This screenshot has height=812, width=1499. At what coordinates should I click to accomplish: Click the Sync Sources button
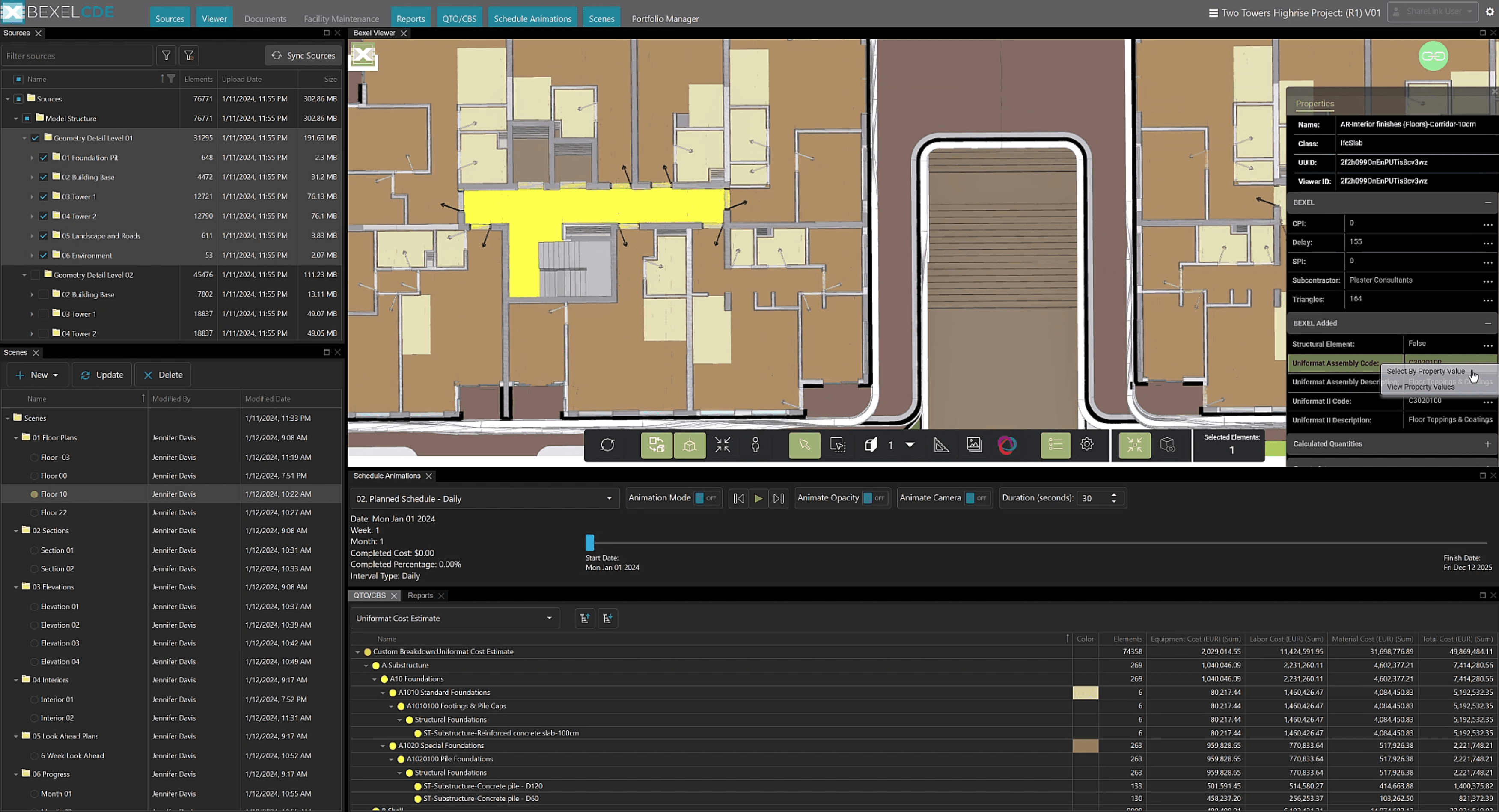pos(303,56)
